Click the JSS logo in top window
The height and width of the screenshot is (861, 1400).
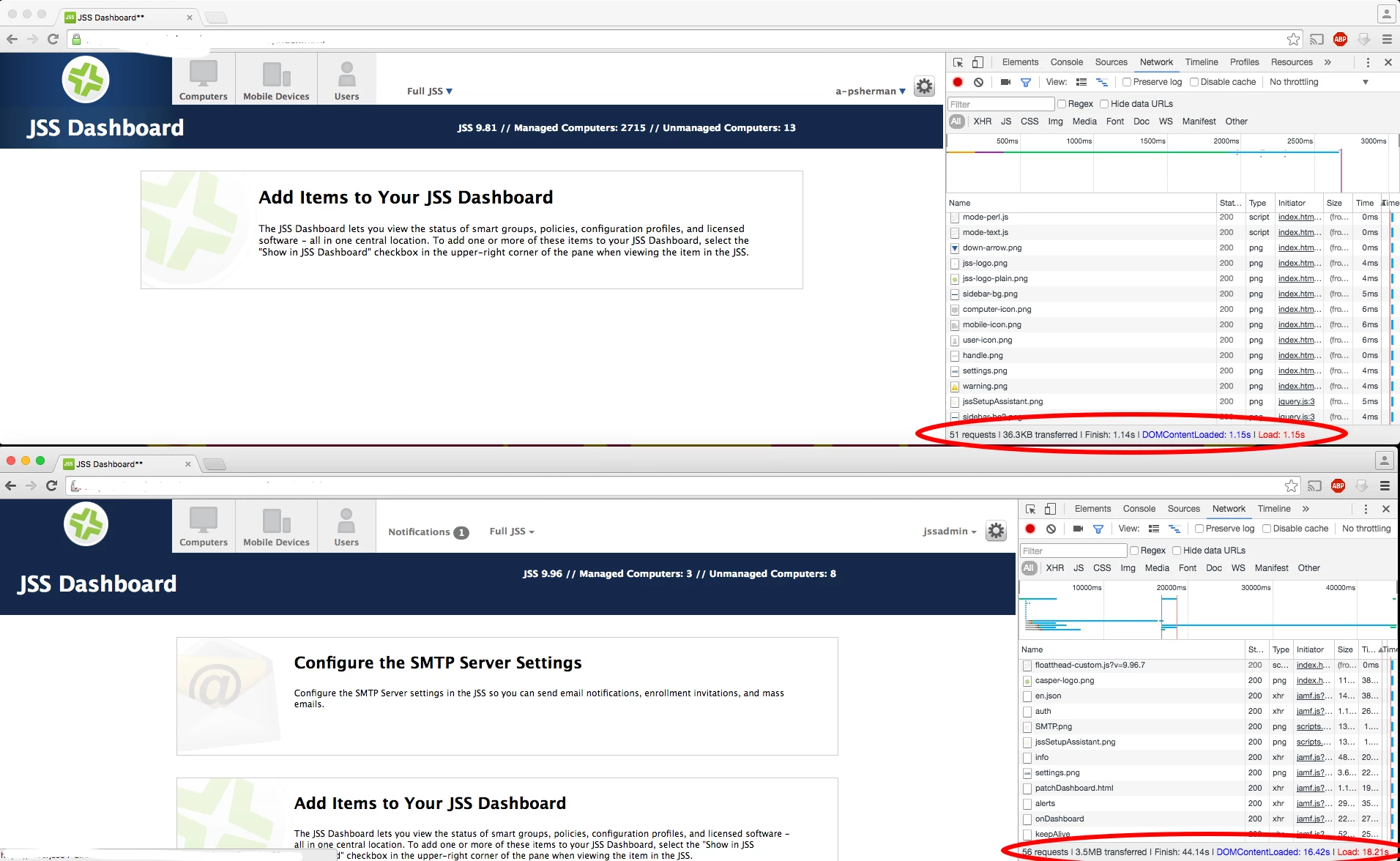[x=86, y=79]
